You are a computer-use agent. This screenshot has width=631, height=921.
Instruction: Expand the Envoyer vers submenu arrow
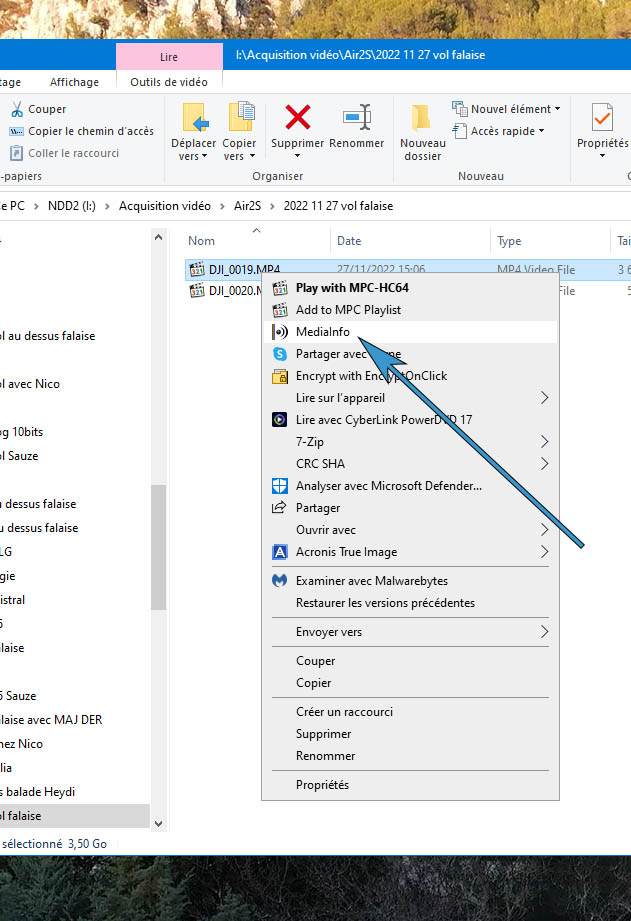point(545,632)
